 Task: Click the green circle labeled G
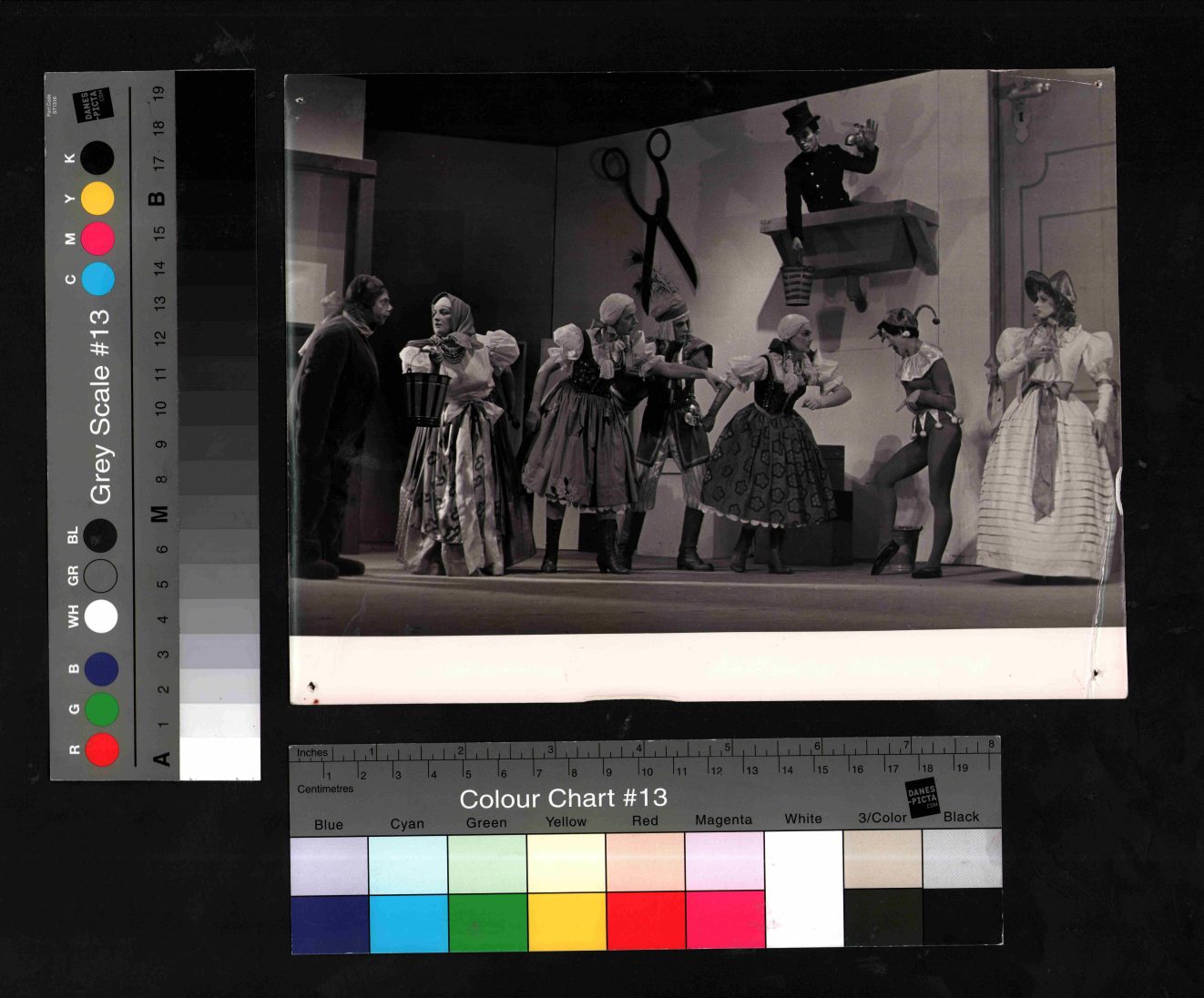click(x=102, y=708)
